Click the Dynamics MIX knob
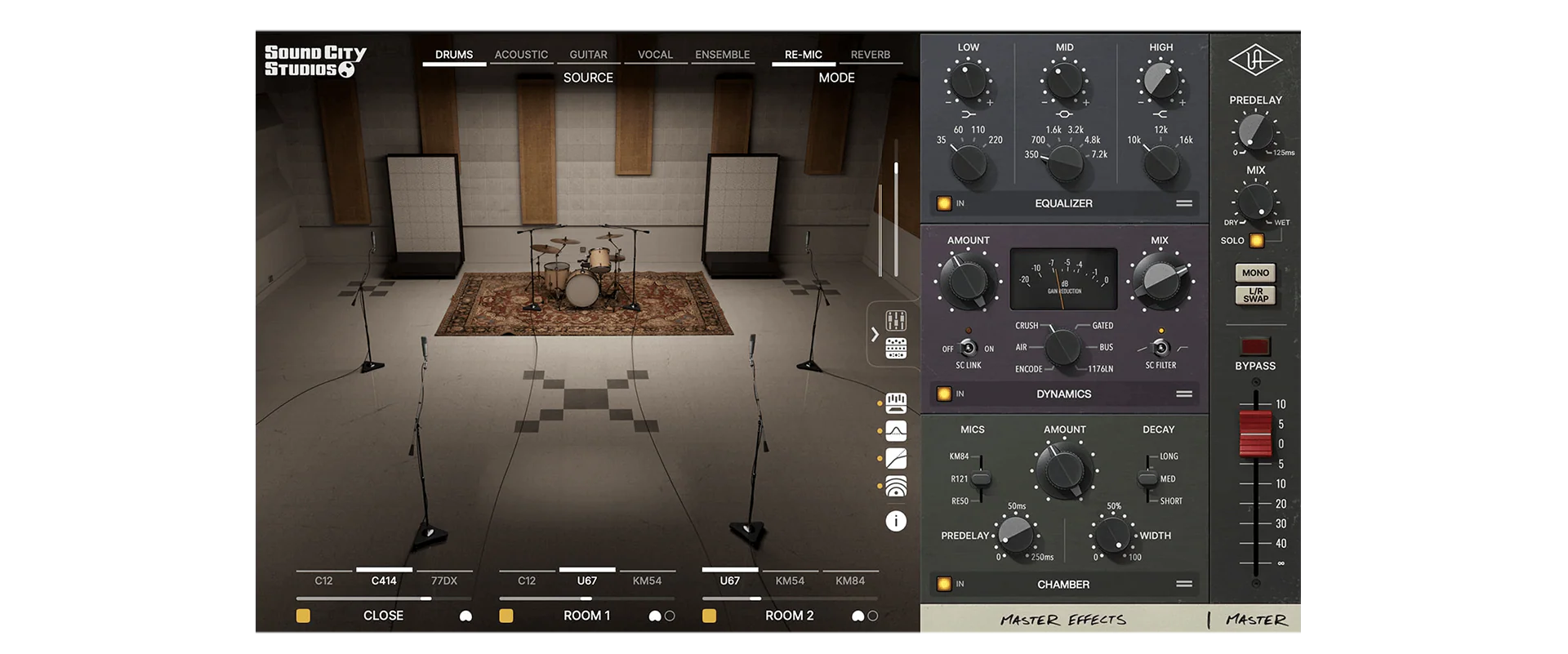Screen dimensions: 1568x654 coord(1160,281)
